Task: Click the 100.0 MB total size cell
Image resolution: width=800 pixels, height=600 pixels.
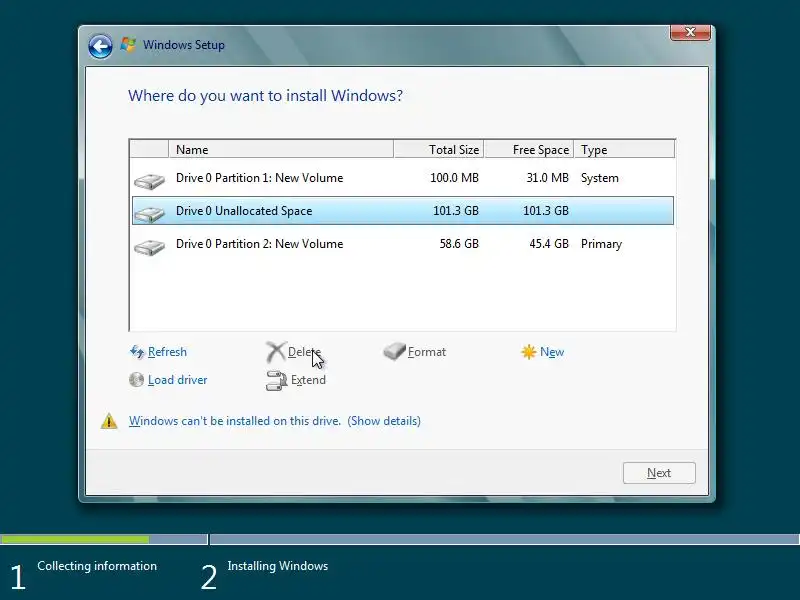Action: click(454, 178)
